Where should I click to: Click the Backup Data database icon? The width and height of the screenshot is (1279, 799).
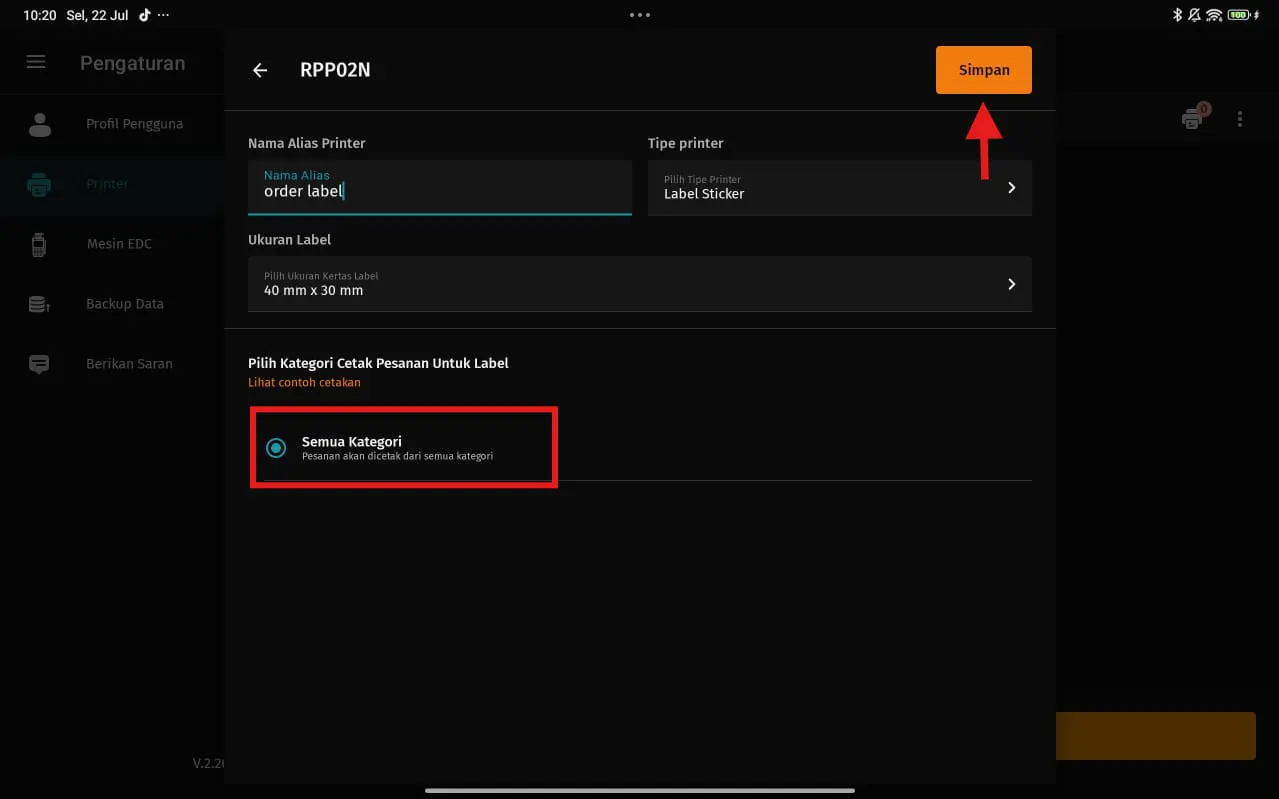(x=39, y=304)
